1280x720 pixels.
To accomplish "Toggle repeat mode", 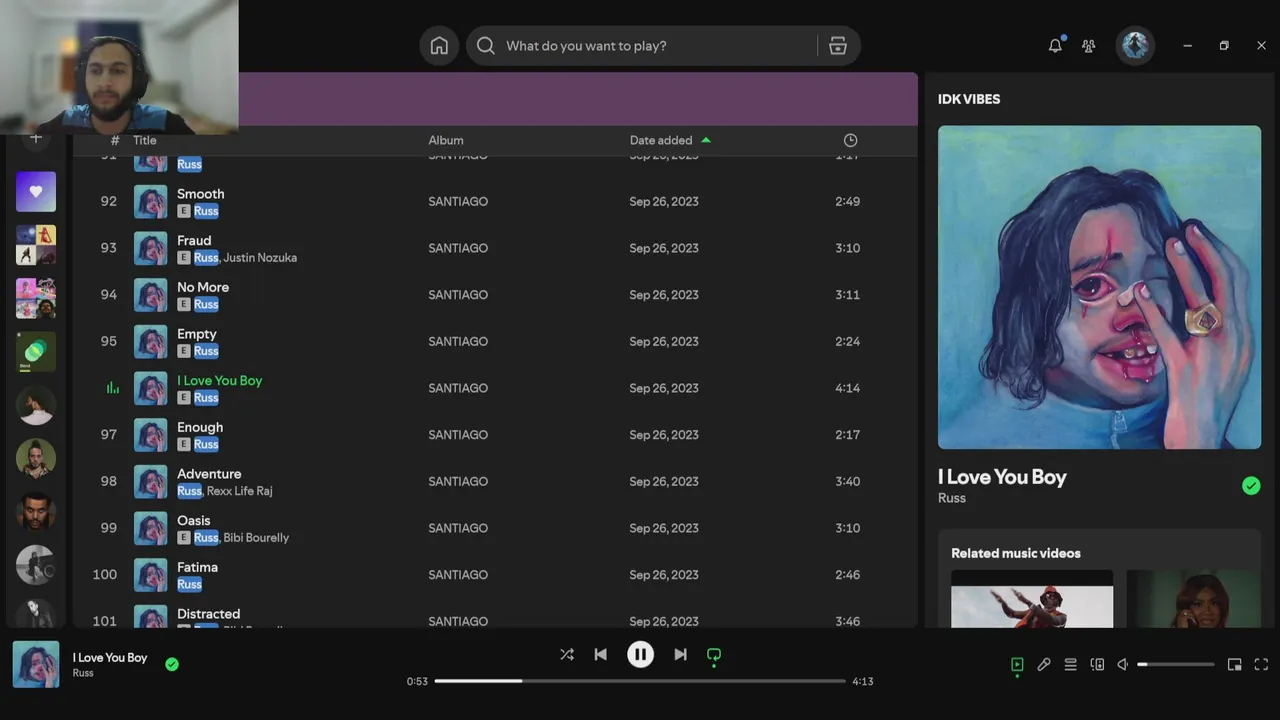I will coord(714,655).
